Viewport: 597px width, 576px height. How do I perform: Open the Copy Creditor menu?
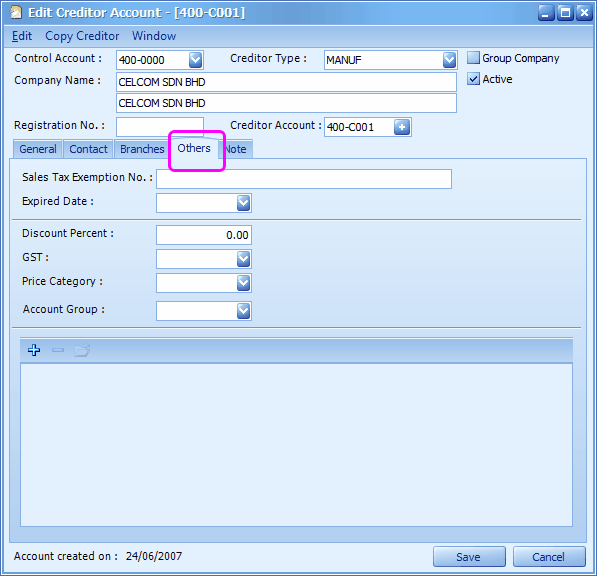pyautogui.click(x=82, y=36)
